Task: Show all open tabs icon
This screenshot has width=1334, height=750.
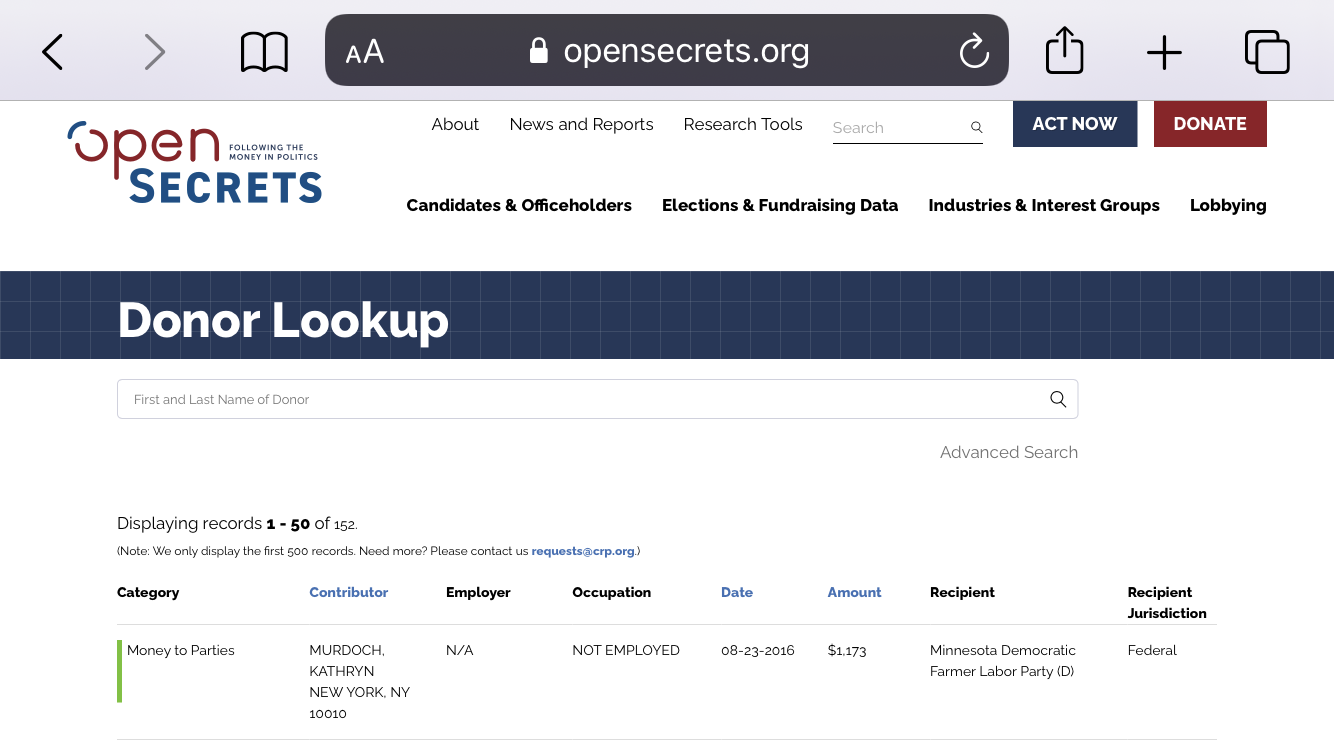Action: point(1267,52)
